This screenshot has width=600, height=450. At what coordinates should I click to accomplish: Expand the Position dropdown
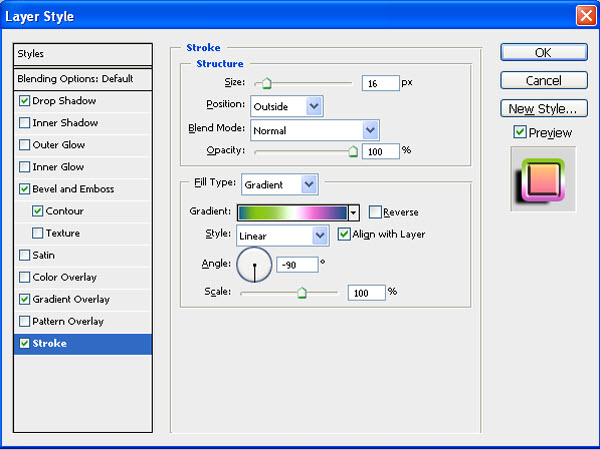(x=314, y=105)
